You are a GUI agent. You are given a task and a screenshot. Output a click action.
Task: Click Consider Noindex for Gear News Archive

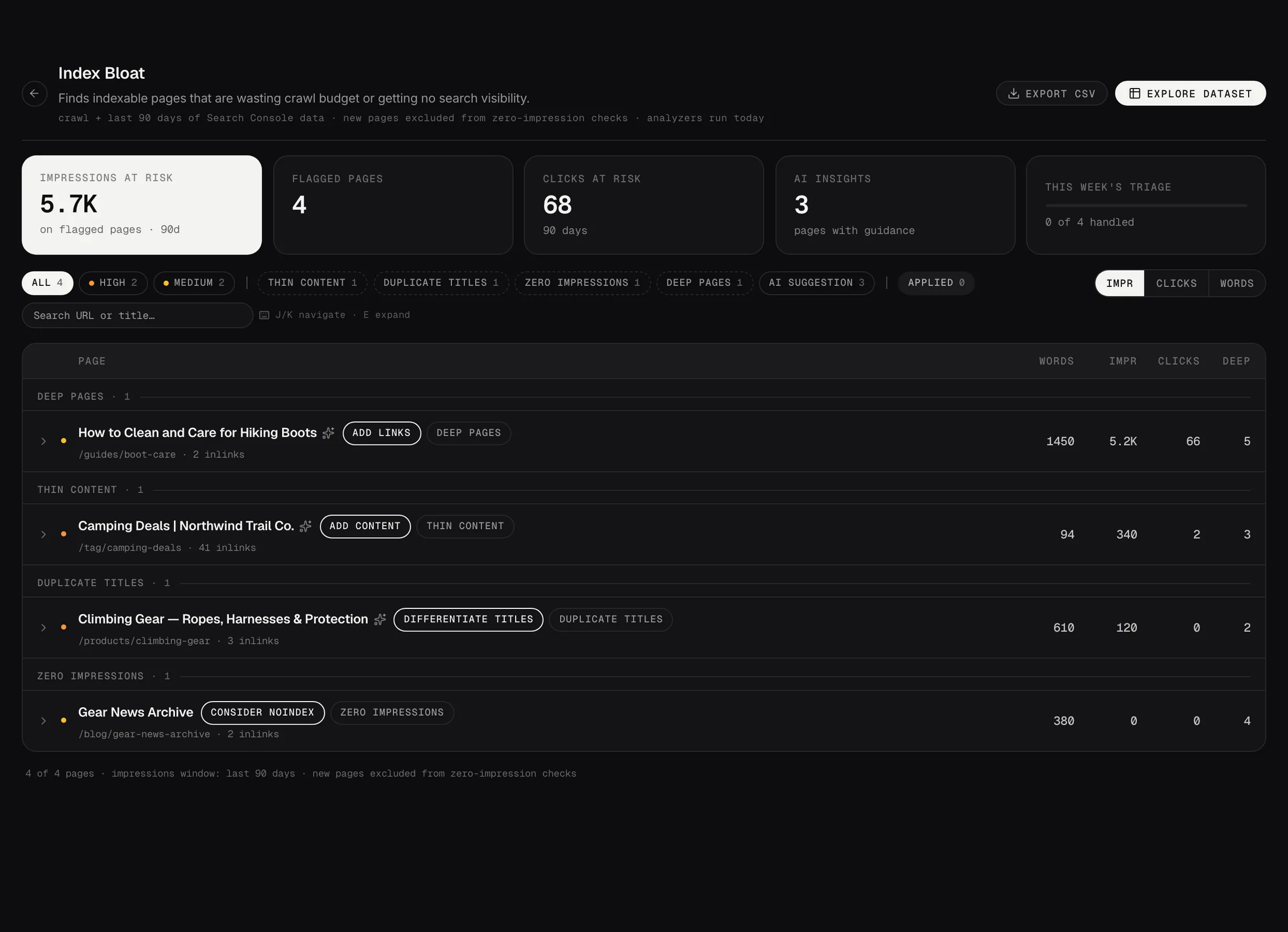tap(262, 712)
